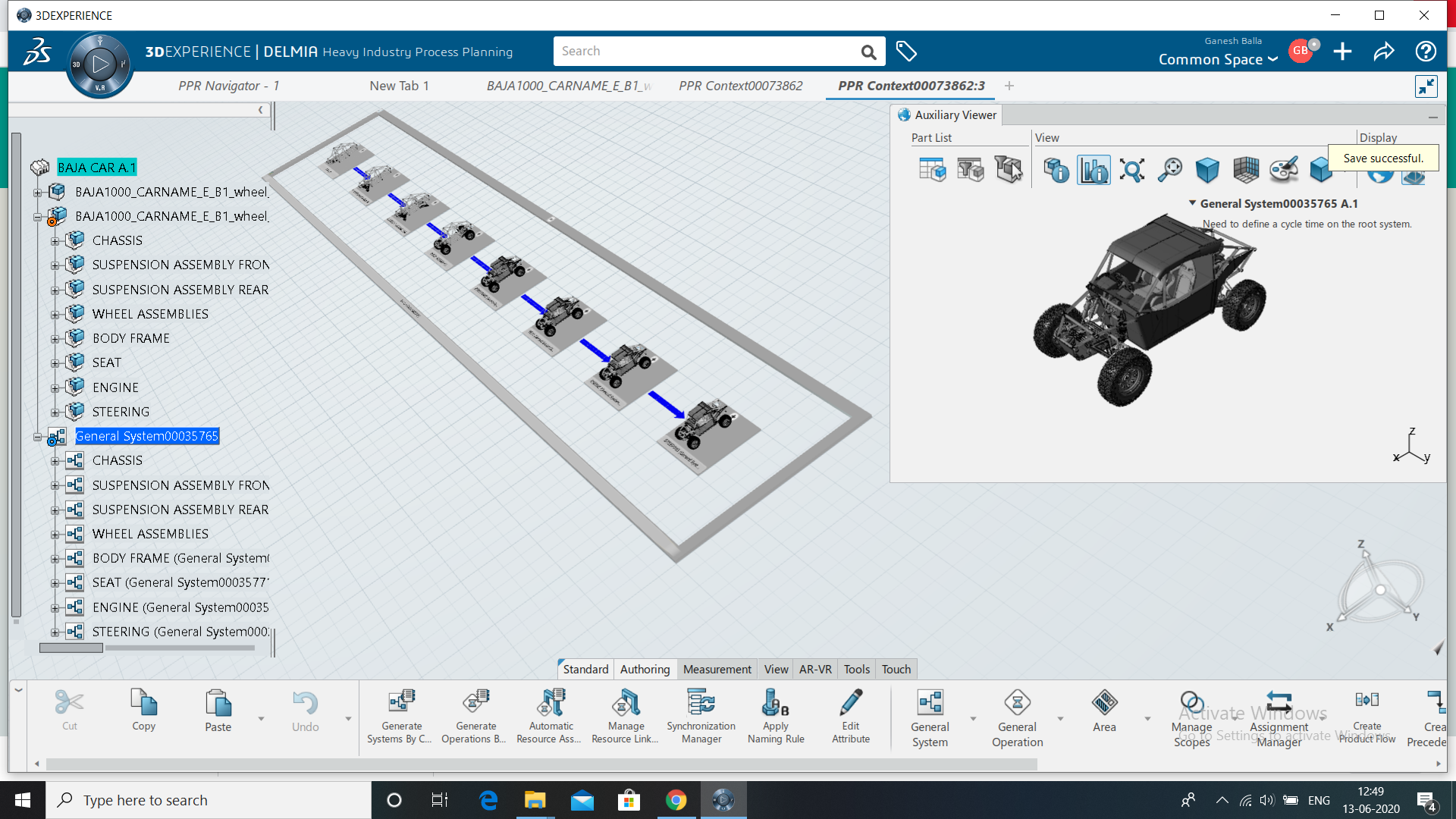Click Generate Systems By C... command
The image size is (1456, 819).
tap(401, 717)
